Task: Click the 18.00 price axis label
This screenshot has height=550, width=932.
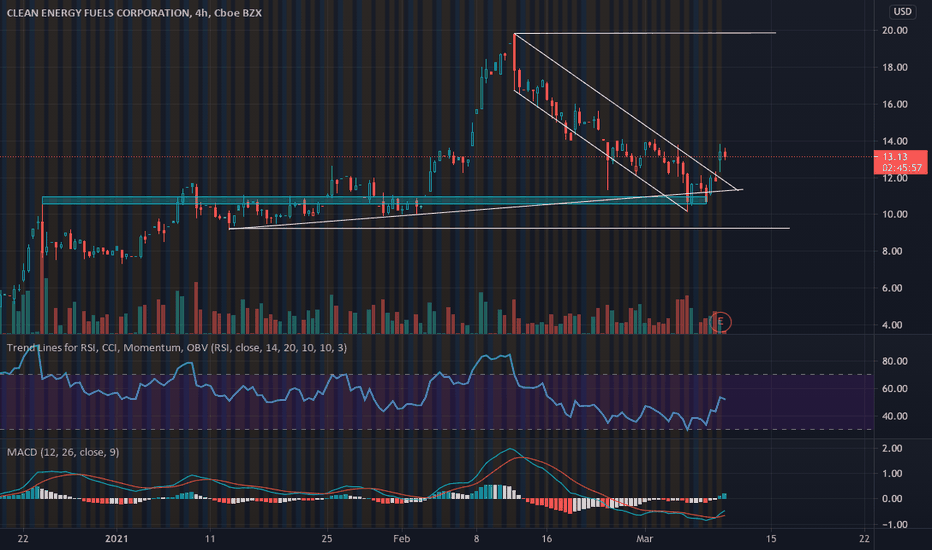Action: tap(895, 67)
